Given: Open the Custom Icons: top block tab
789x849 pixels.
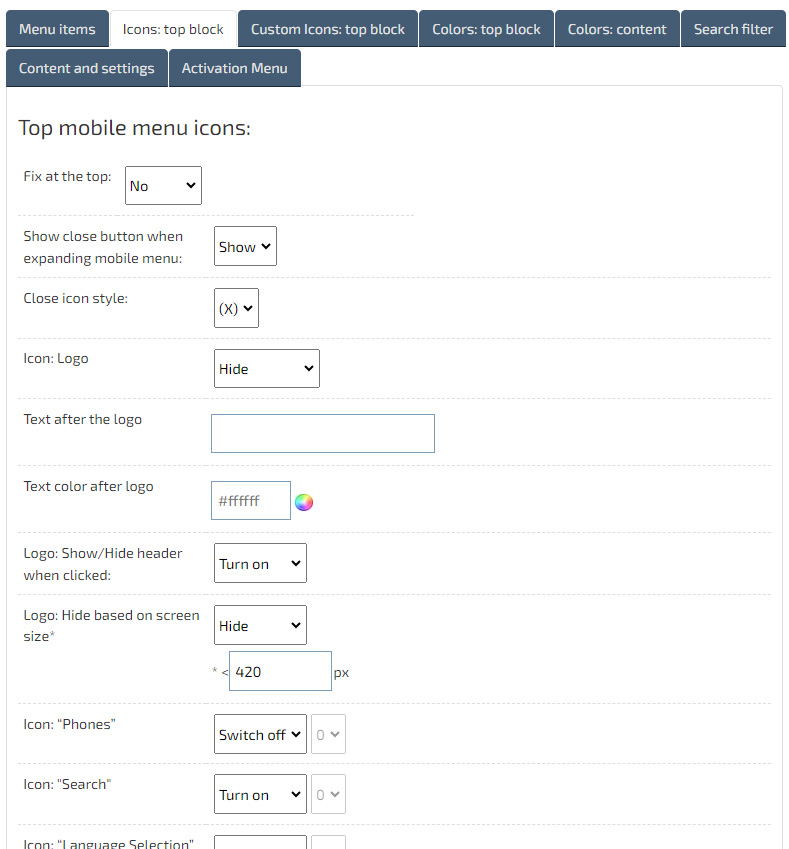Looking at the screenshot, I should pyautogui.click(x=327, y=29).
